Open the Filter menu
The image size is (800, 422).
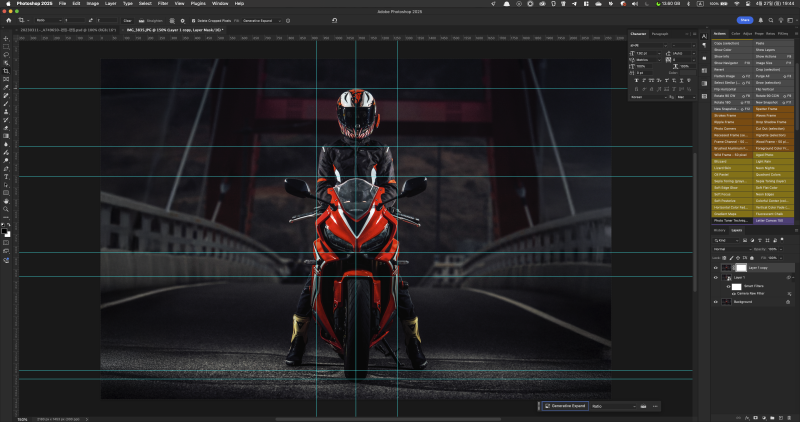(161, 4)
